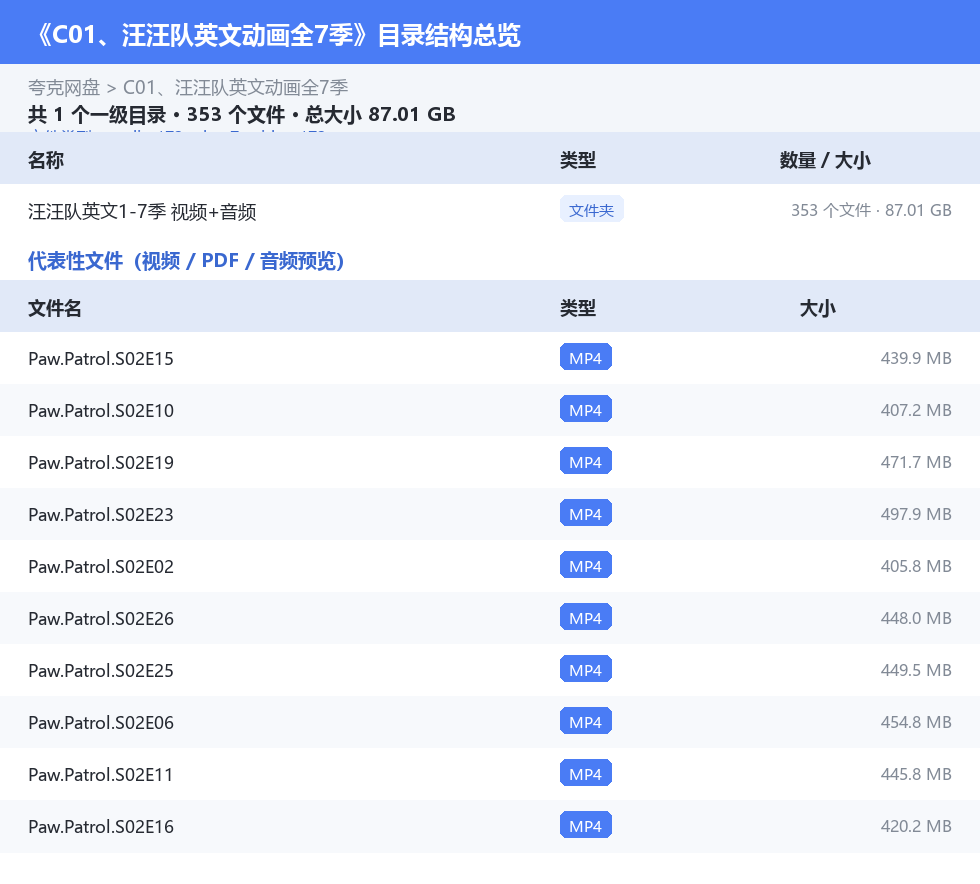Click MP4 badge for Paw.Patrol.S02E06

point(586,720)
